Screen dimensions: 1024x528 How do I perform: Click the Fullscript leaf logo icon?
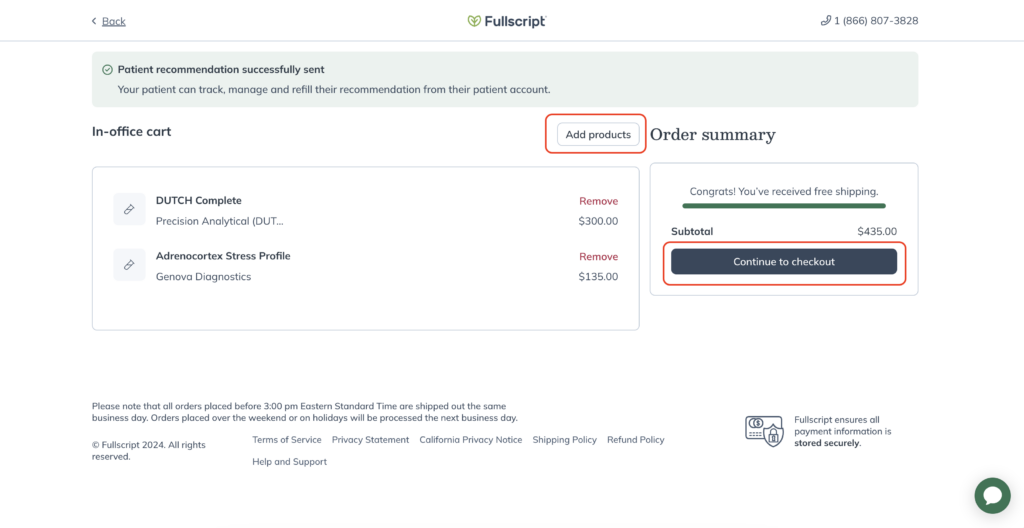pos(474,21)
